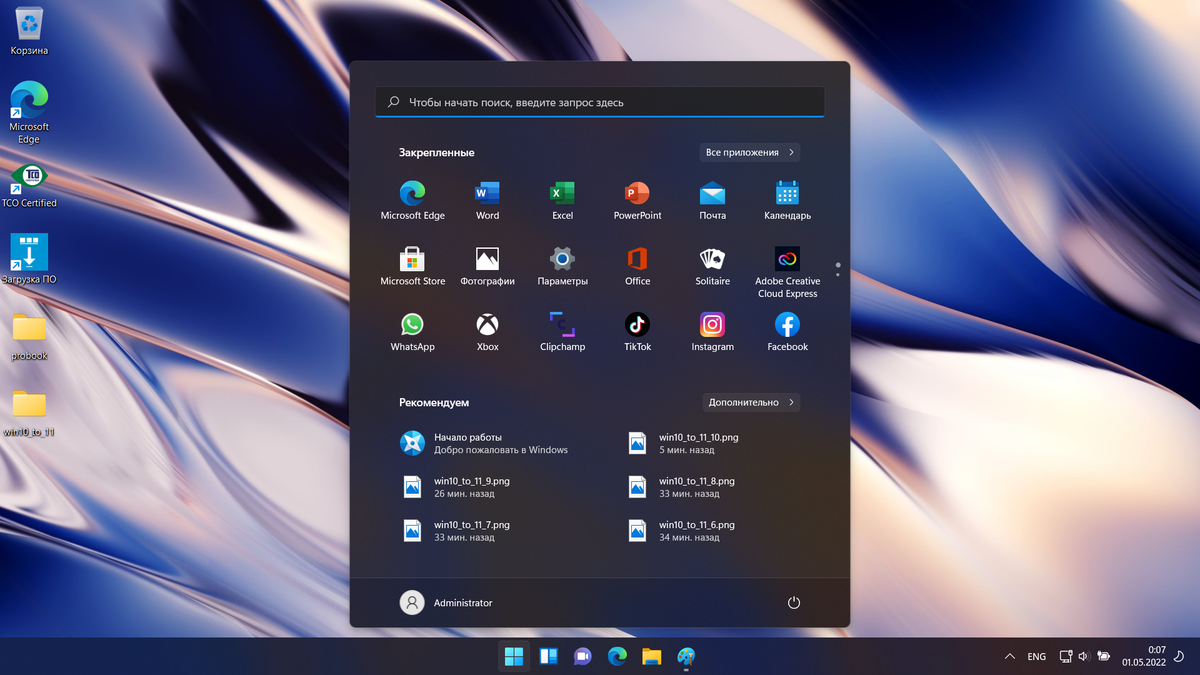Screen dimensions: 1200x675
Task: Open Teams Chat from the taskbar
Action: 583,656
